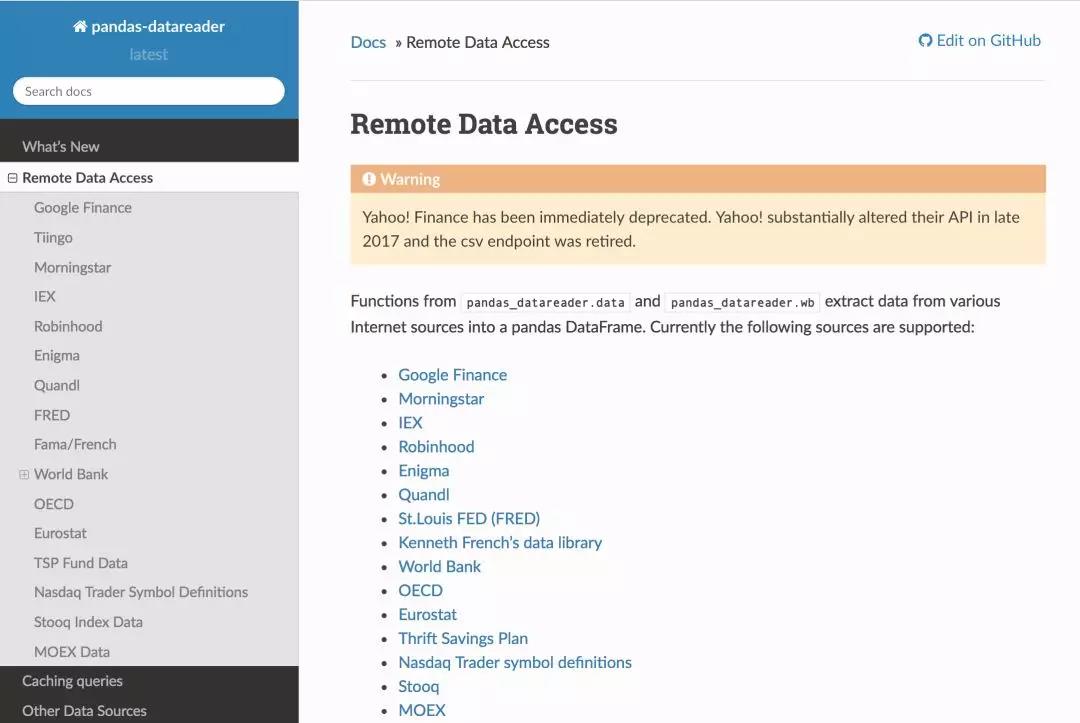Click the Docs breadcrumb link
The width and height of the screenshot is (1080, 723).
(x=368, y=43)
